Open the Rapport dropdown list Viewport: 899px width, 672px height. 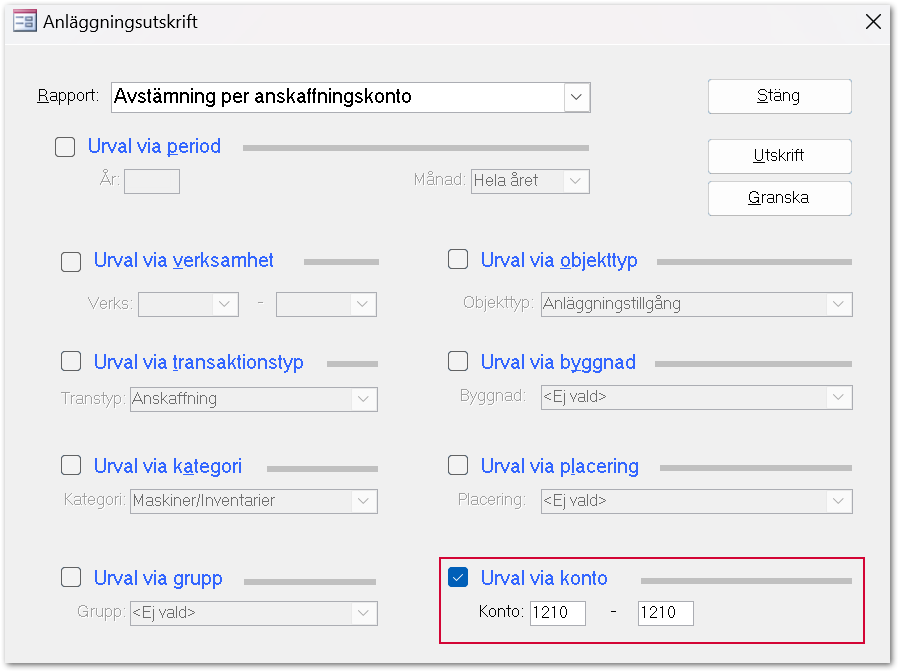pos(577,97)
